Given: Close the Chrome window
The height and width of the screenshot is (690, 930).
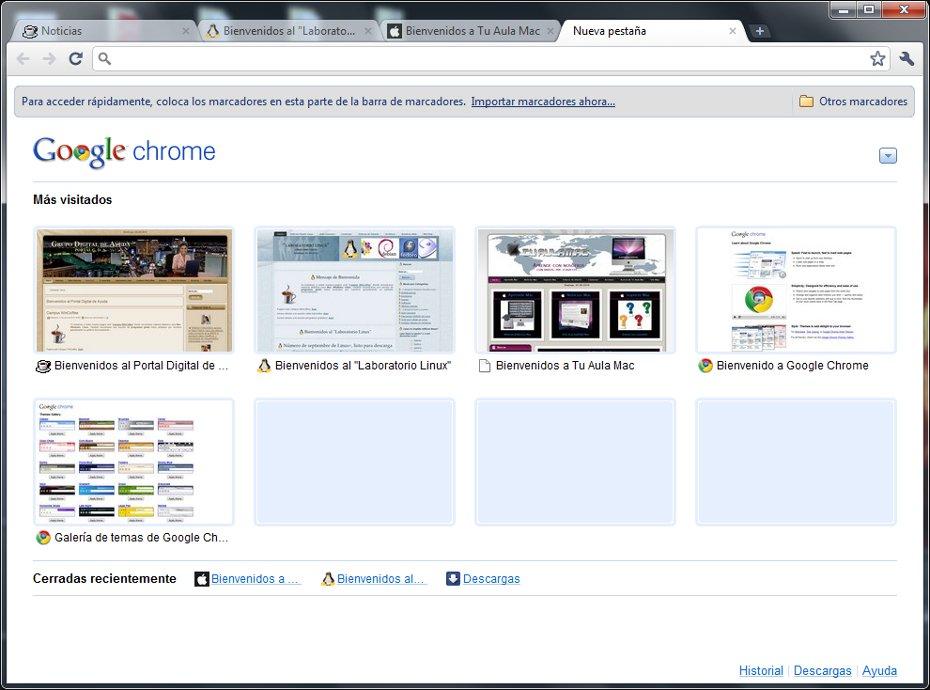Looking at the screenshot, I should (904, 10).
